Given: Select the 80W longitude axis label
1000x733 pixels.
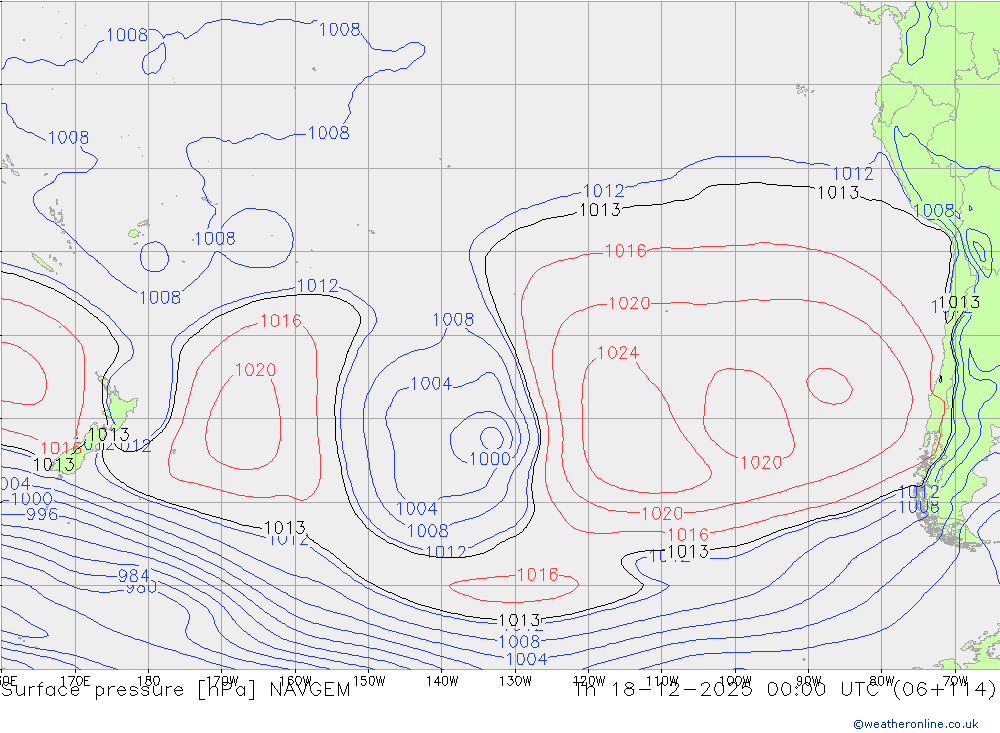Looking at the screenshot, I should 882,680.
